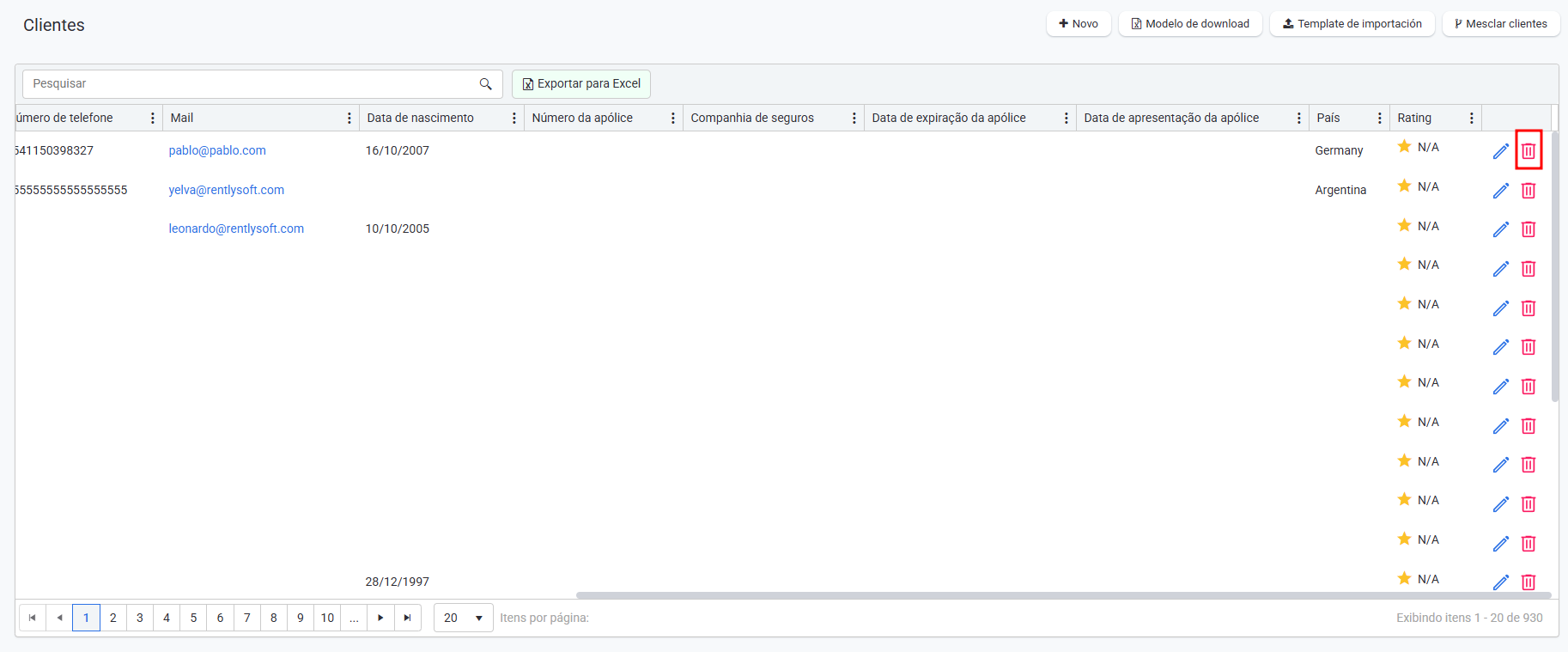Click the search magnifier icon

point(485,84)
